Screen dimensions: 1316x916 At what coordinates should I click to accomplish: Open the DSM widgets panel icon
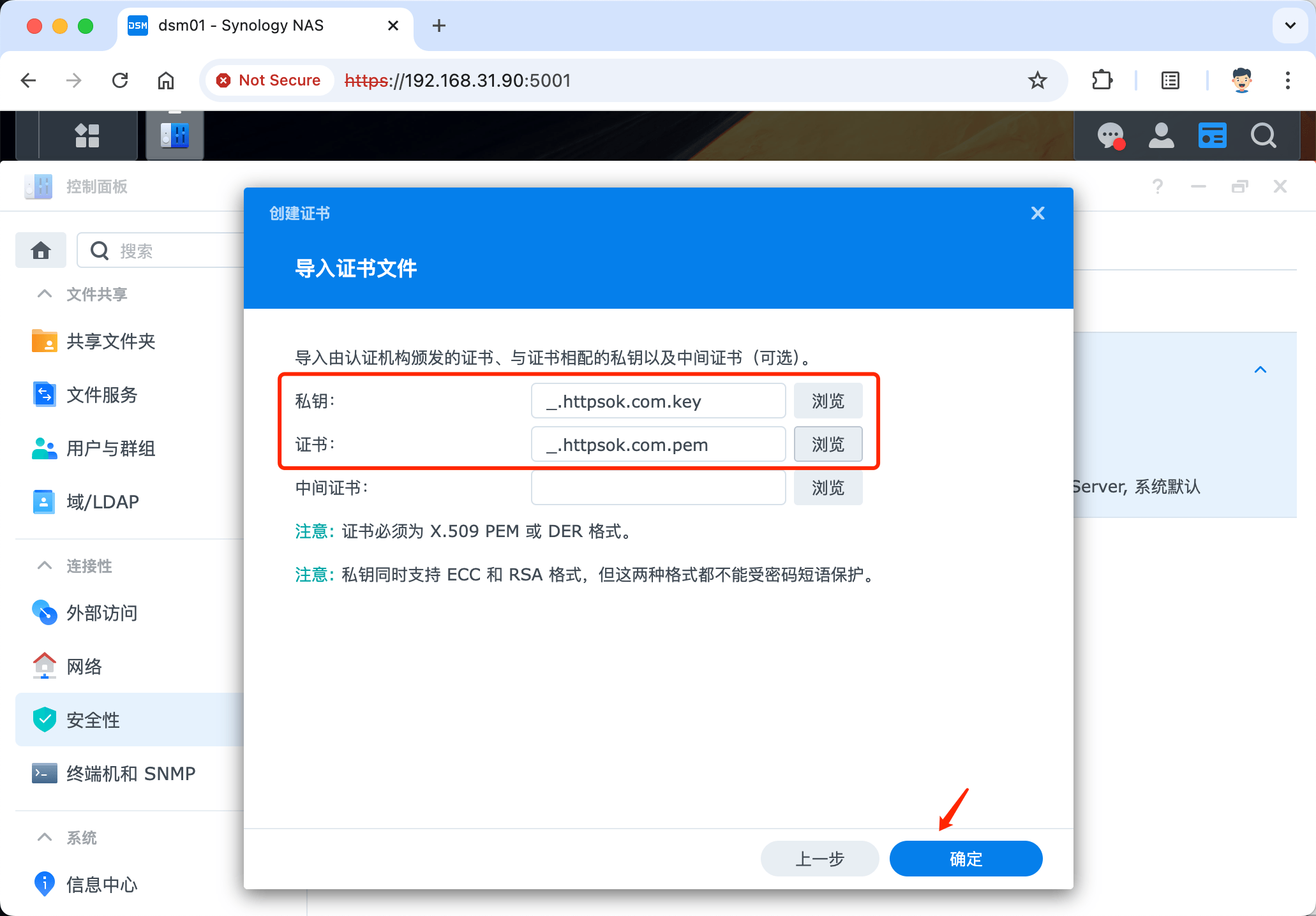coord(1212,135)
